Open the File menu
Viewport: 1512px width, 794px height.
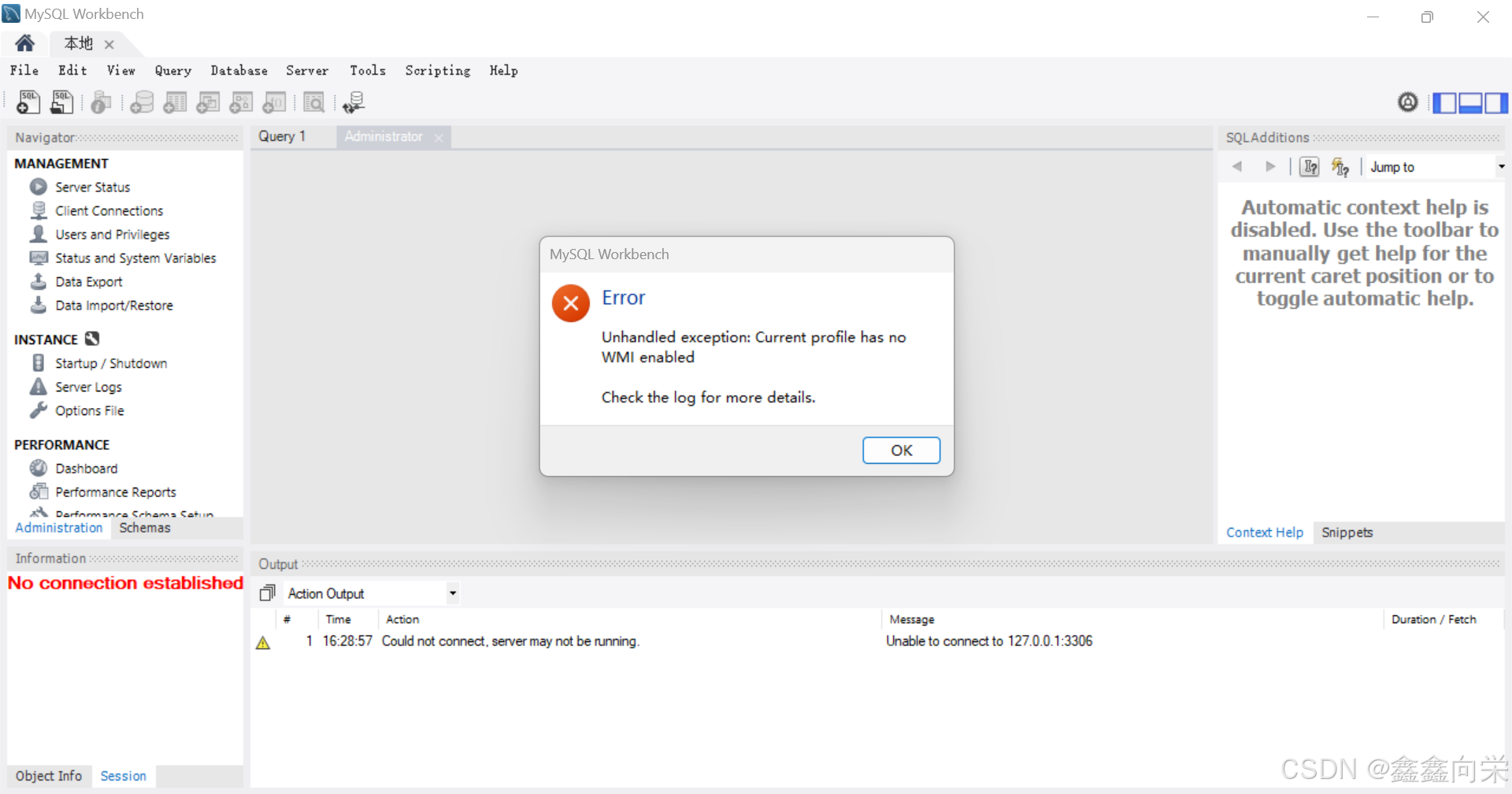click(24, 71)
